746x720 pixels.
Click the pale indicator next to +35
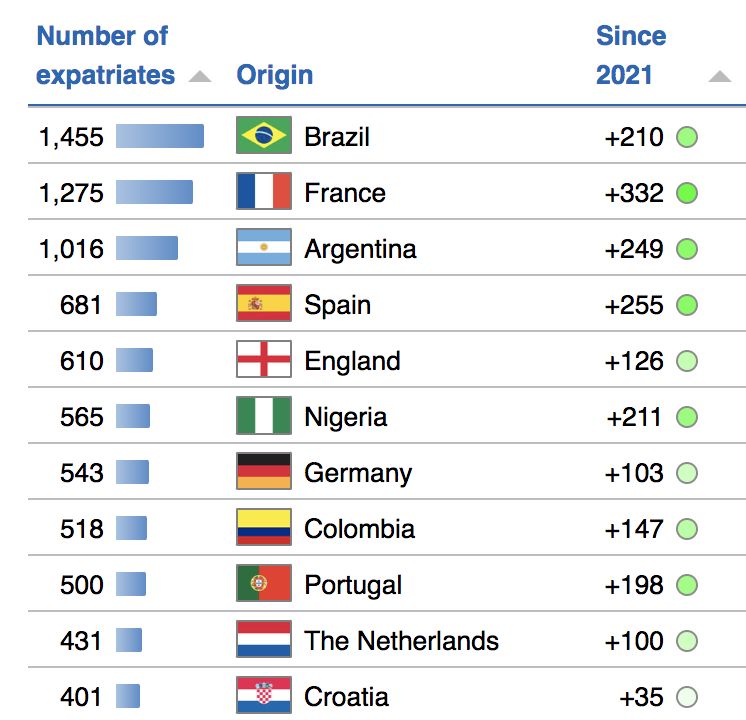(x=687, y=697)
